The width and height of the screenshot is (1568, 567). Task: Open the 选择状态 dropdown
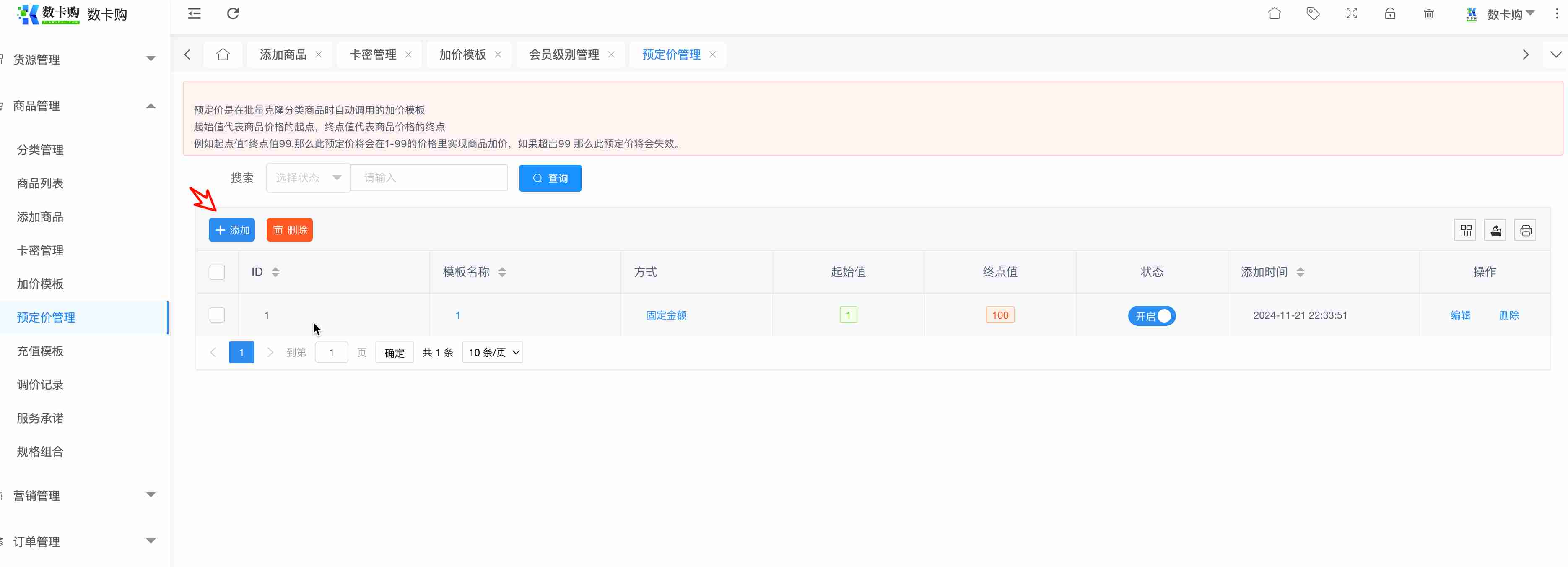pos(308,178)
